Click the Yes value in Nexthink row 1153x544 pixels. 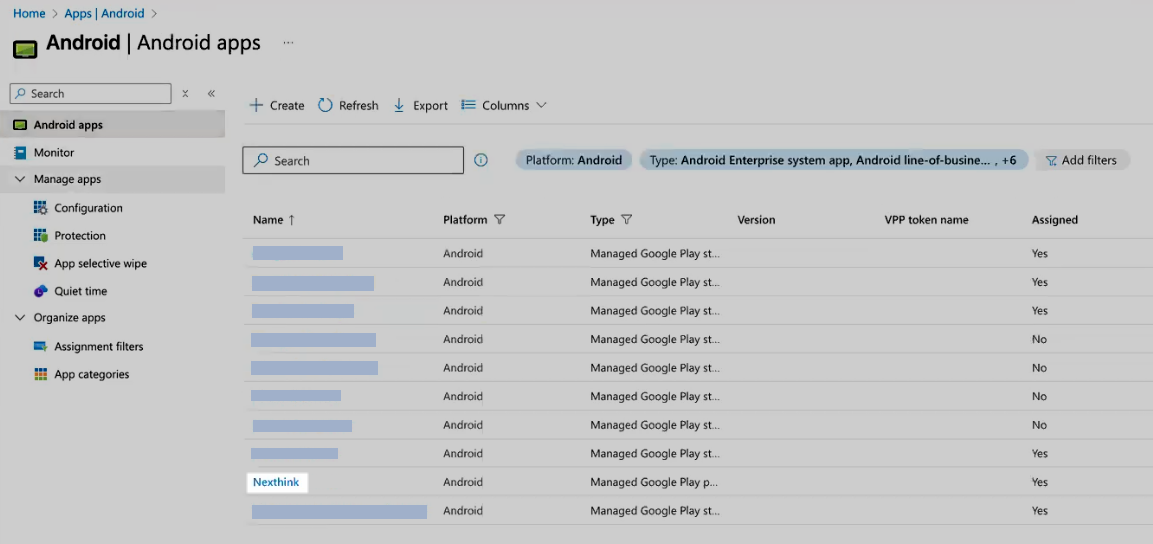(x=1039, y=482)
